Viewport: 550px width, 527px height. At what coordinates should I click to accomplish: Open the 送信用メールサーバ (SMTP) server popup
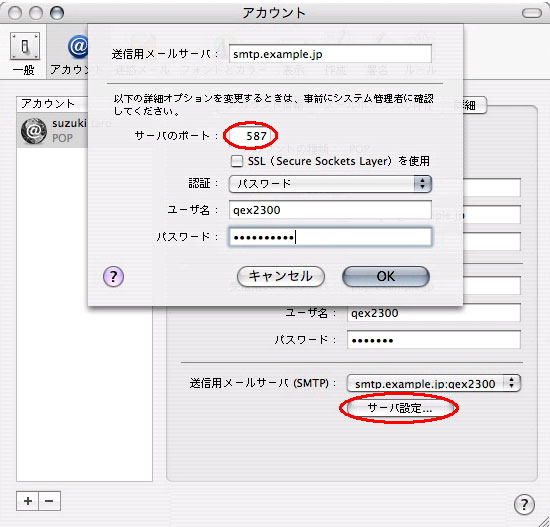click(434, 383)
